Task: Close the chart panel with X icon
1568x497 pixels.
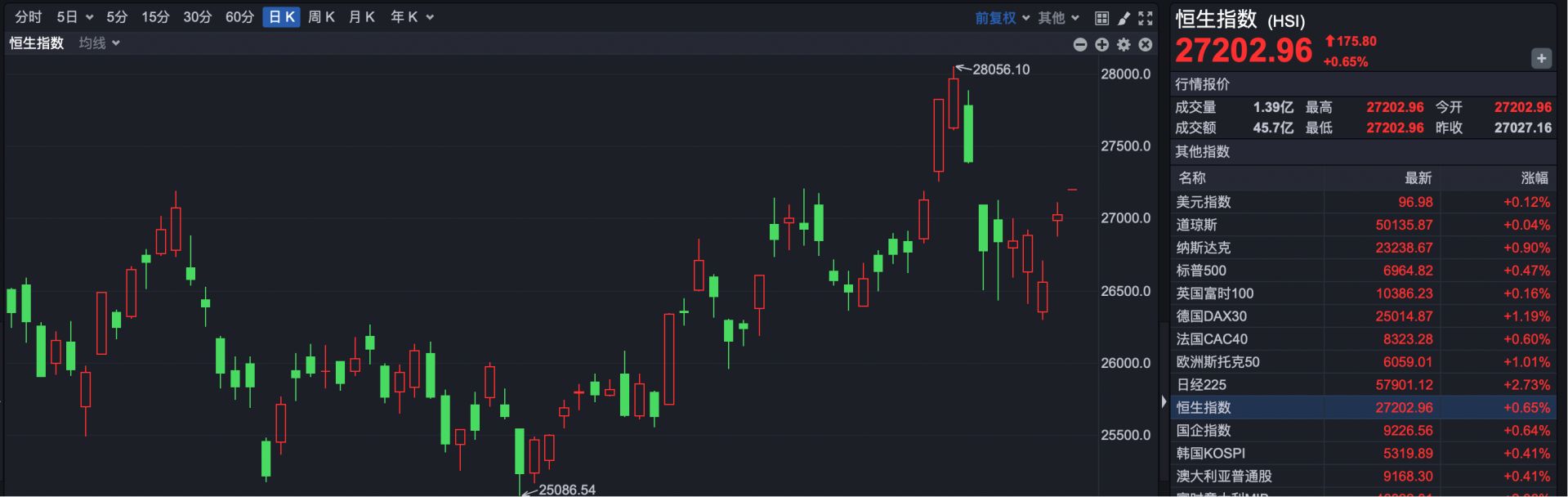Action: coord(1146,44)
